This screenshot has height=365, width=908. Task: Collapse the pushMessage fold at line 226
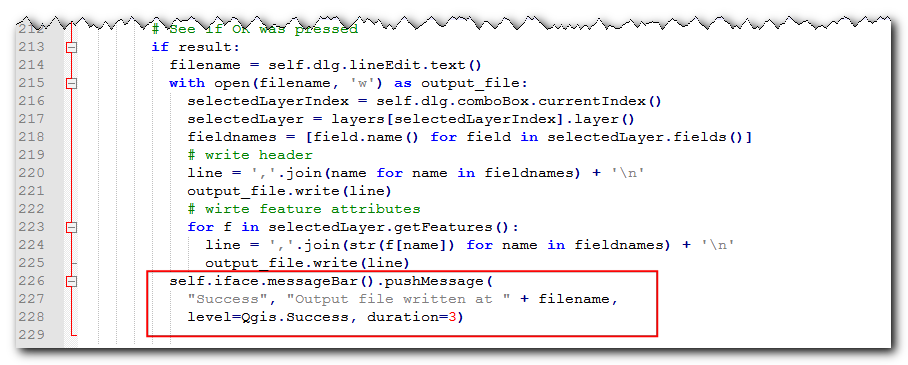click(71, 282)
